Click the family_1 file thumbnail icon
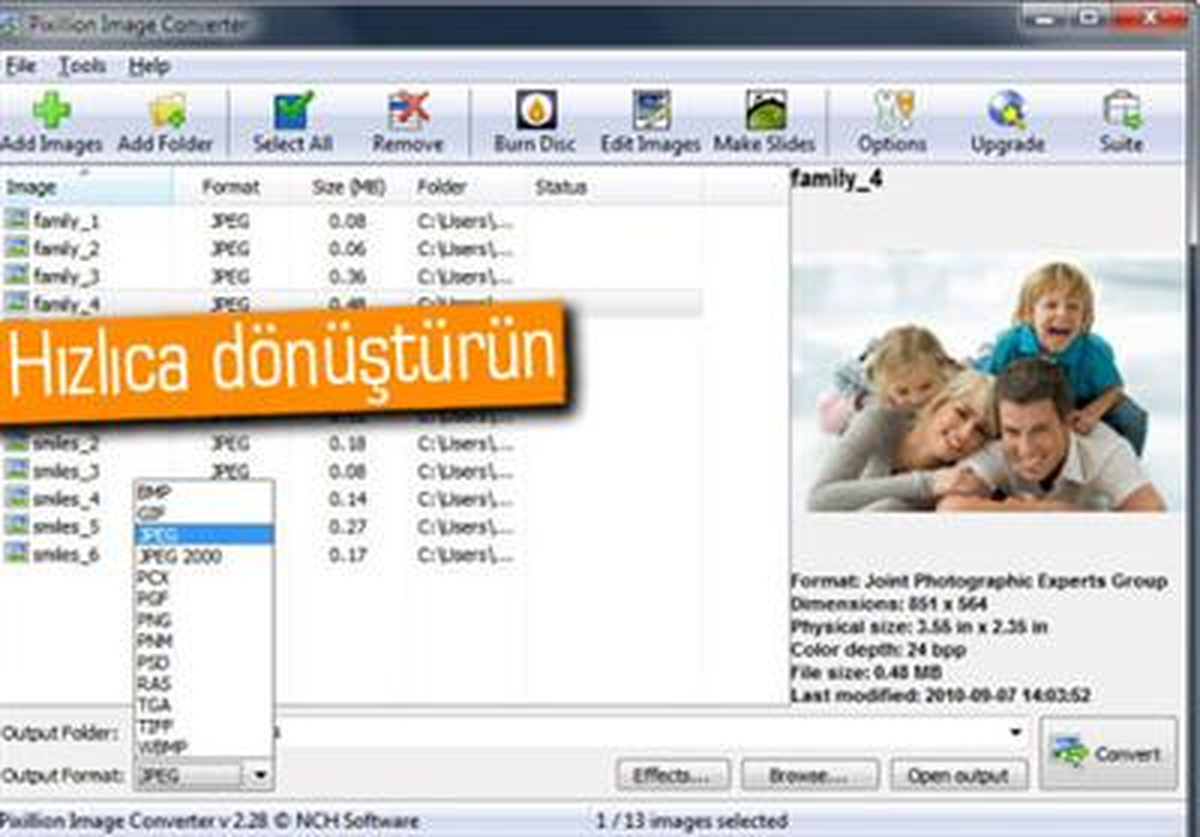This screenshot has width=1200, height=837. click(x=16, y=220)
